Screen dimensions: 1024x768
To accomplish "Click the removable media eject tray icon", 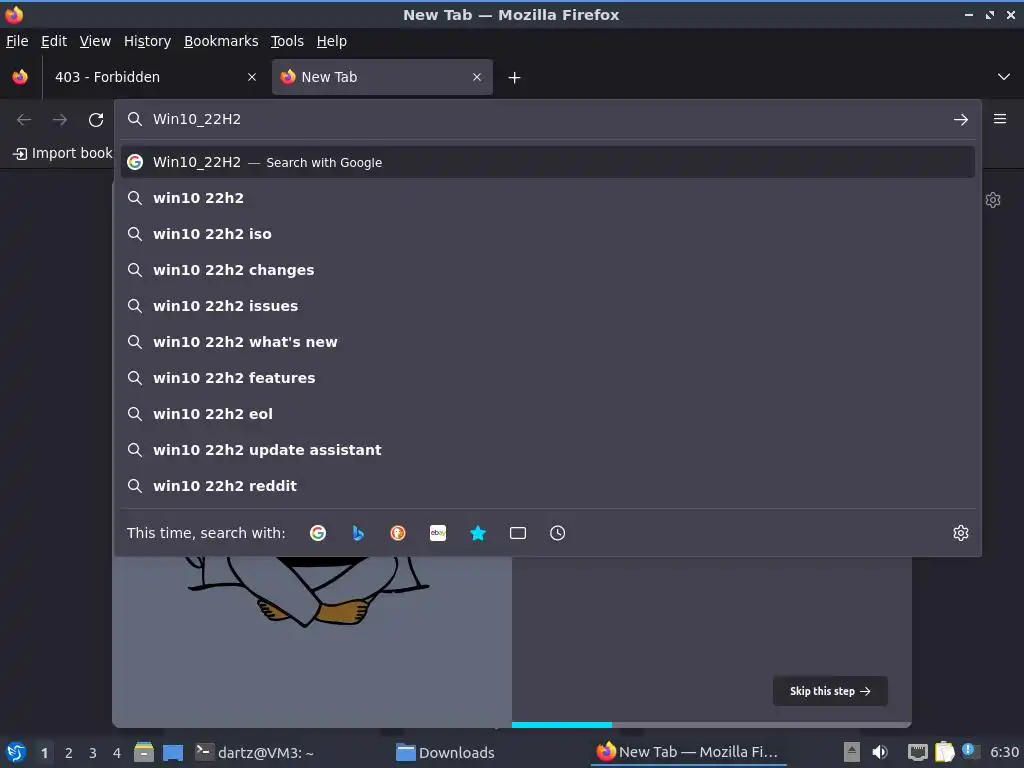I will (852, 752).
